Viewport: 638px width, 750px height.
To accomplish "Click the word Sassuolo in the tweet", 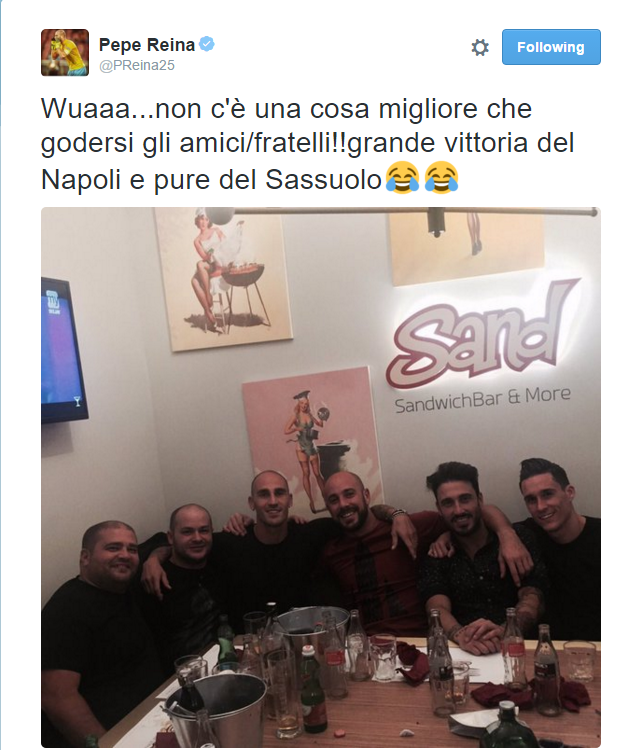I will pyautogui.click(x=324, y=180).
